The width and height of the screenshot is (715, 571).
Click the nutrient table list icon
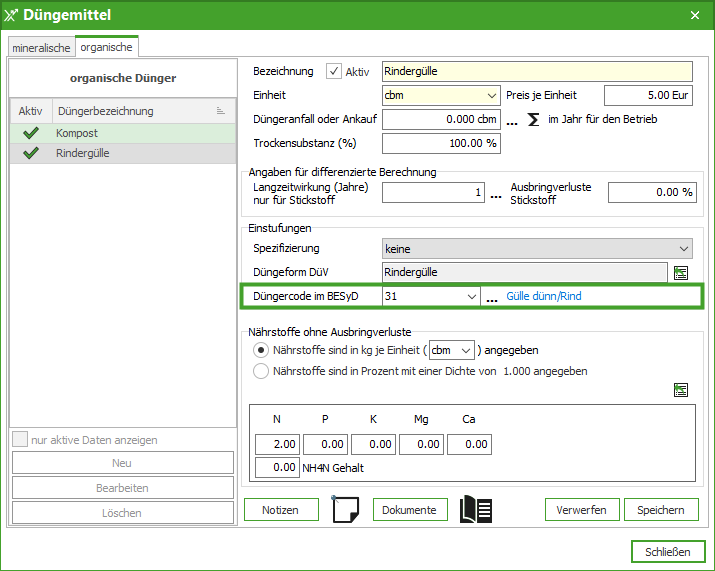pyautogui.click(x=681, y=390)
